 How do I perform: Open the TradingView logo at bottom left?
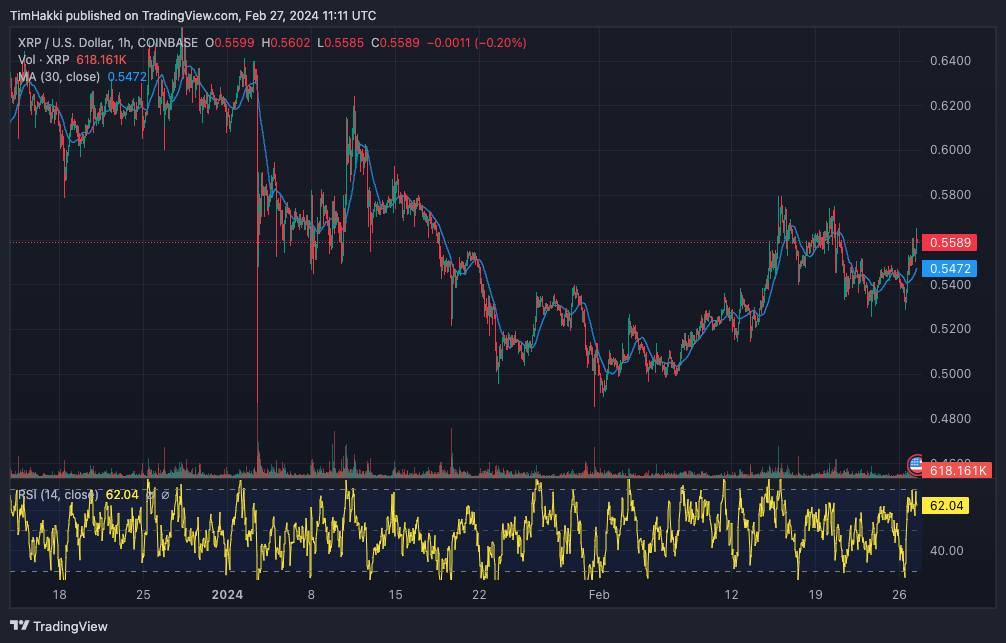(x=59, y=626)
